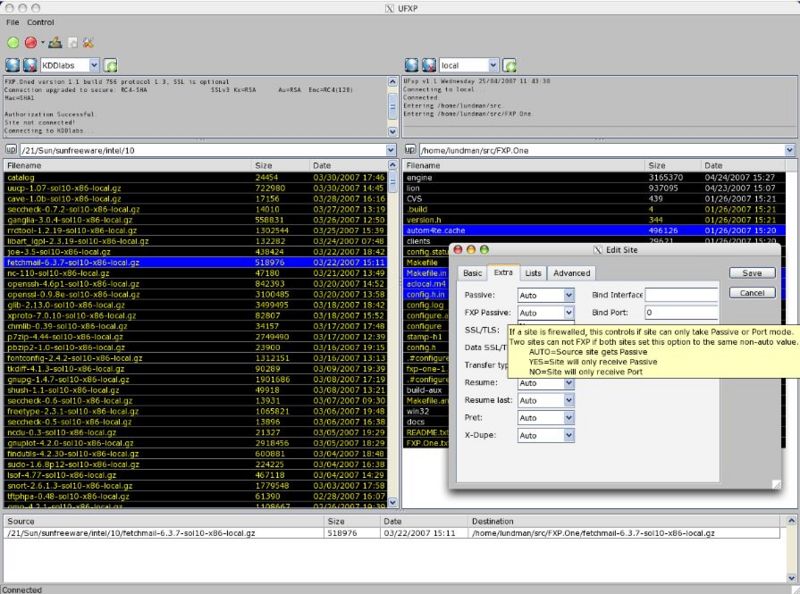This screenshot has height=594, width=800.
Task: Open the X-Dupe dropdown in Edit Site
Action: click(569, 435)
